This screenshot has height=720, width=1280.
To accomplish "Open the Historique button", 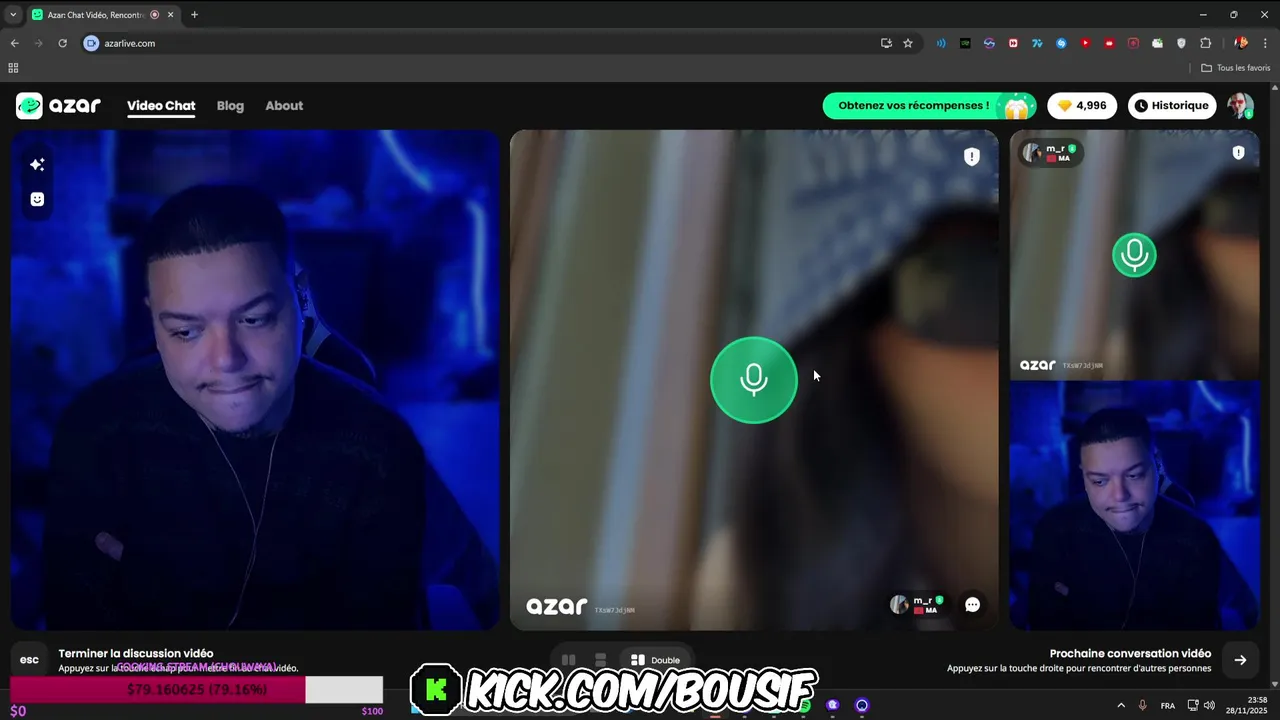I will 1172,106.
